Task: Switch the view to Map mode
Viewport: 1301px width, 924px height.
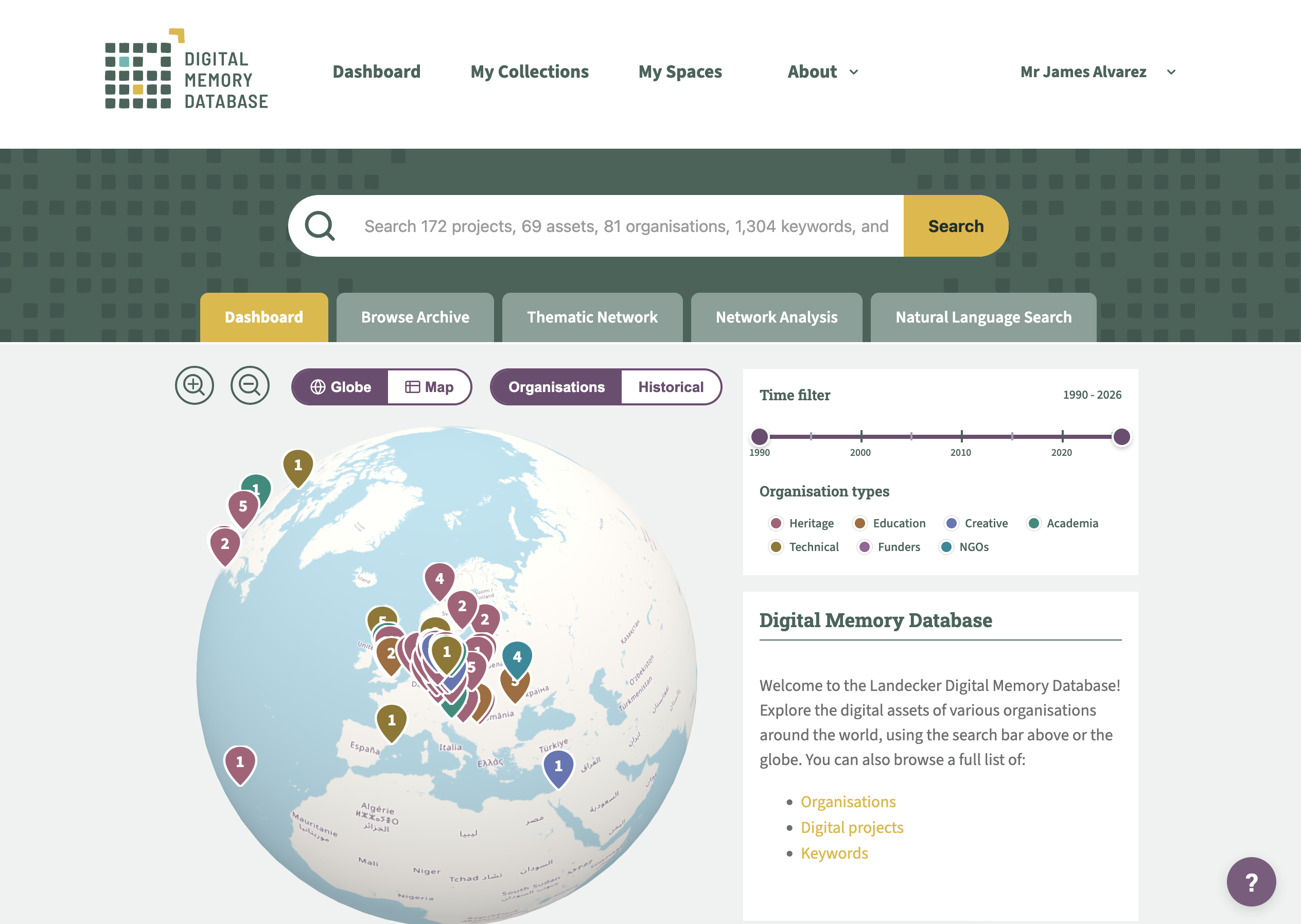Action: click(429, 387)
